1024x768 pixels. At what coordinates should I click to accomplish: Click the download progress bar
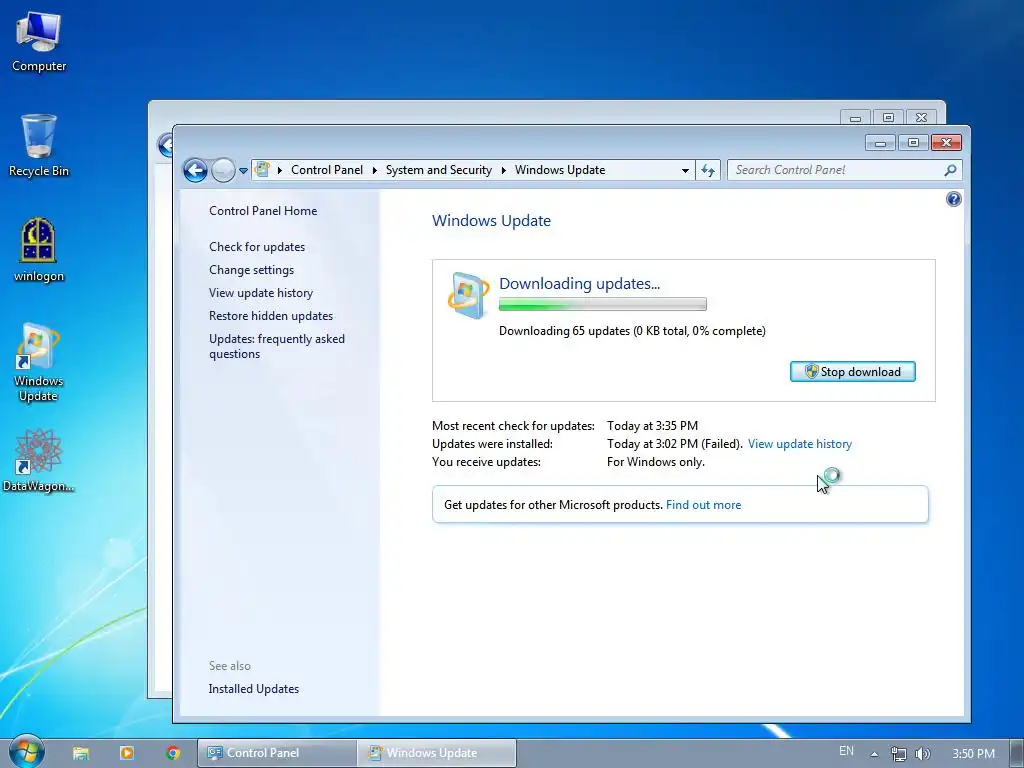[x=602, y=304]
